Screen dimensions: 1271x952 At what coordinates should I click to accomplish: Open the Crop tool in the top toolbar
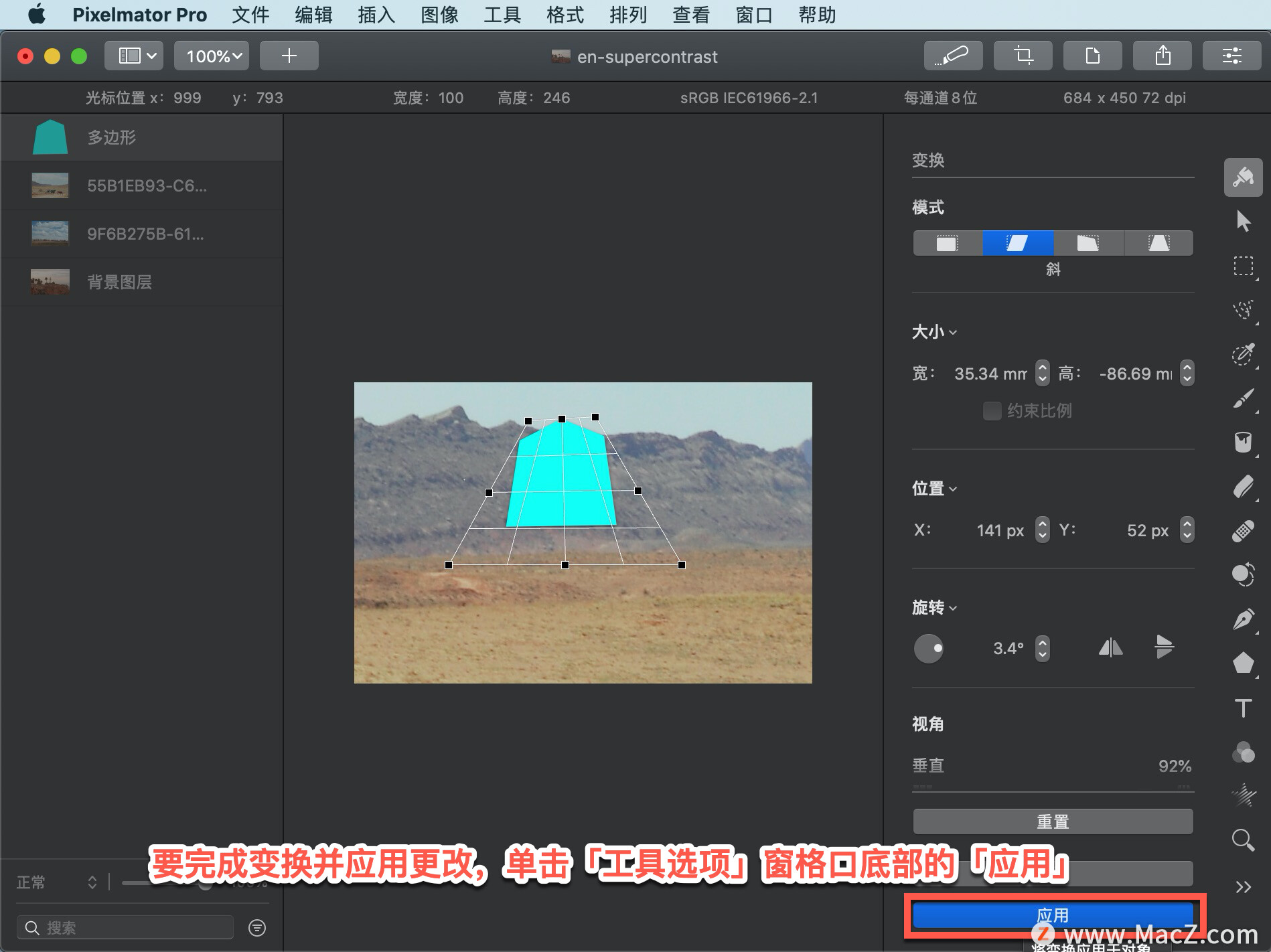click(x=1023, y=56)
